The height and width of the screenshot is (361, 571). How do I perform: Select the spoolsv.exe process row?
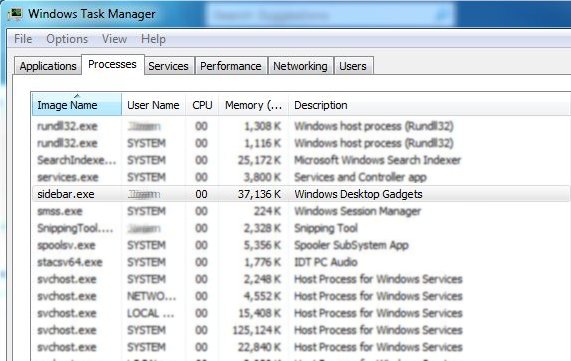pos(301,245)
